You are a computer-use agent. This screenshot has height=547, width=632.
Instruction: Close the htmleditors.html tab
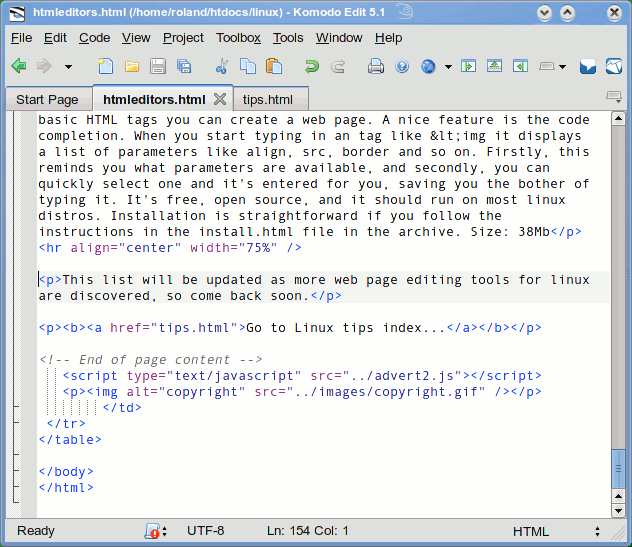(220, 100)
